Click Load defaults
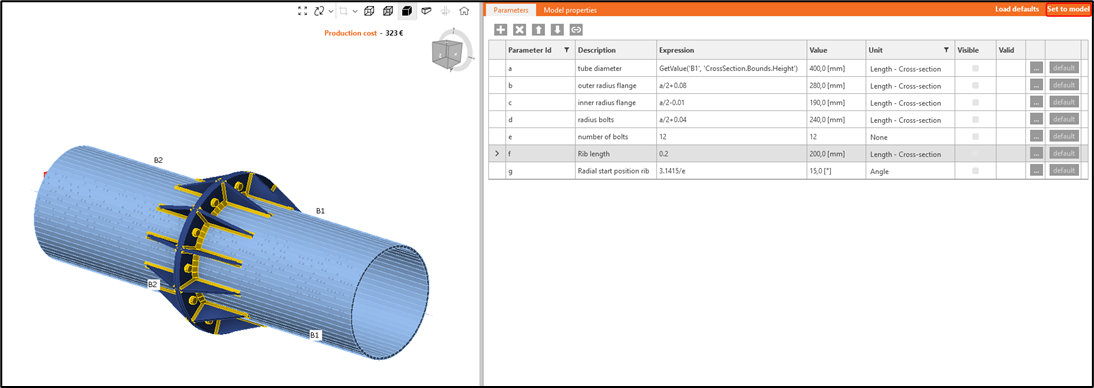The image size is (1094, 388). pos(1017,9)
